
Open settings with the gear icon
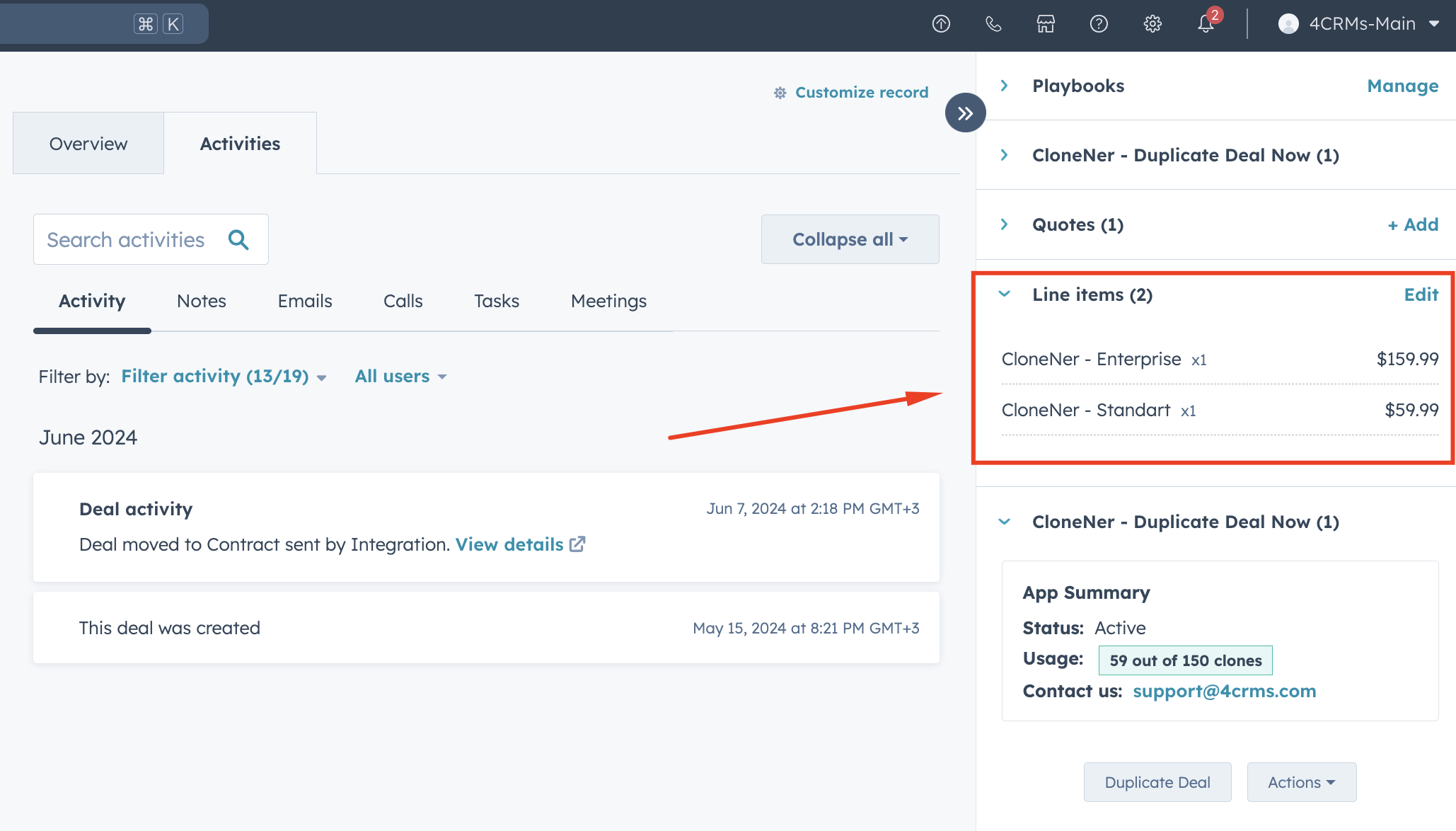(1152, 23)
